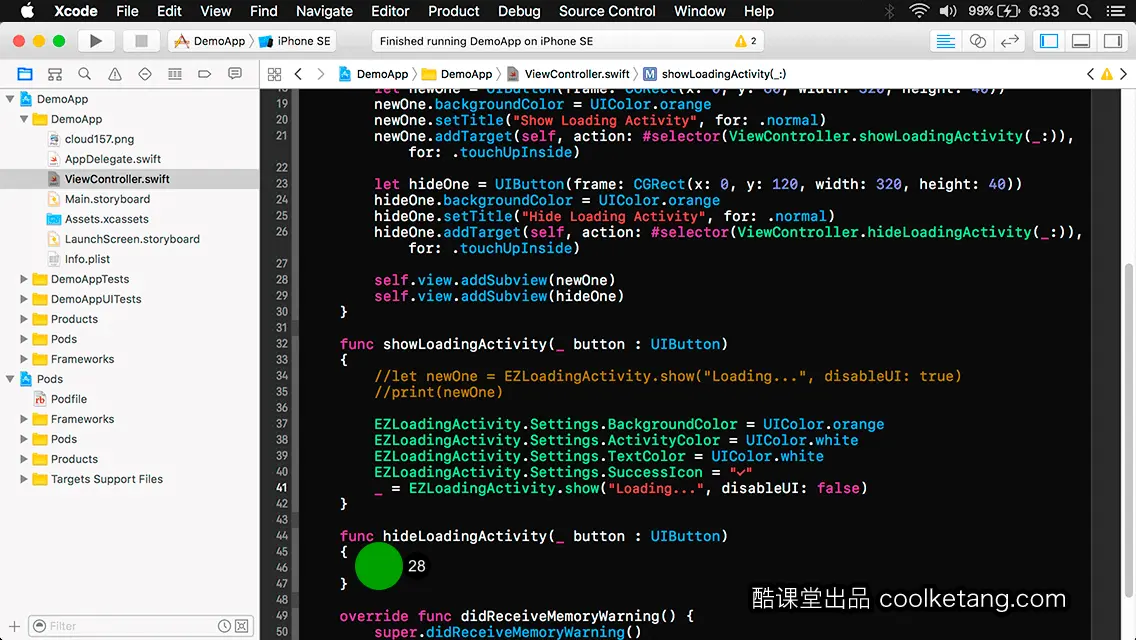1136x640 pixels.
Task: Open the Editor menu
Action: (x=390, y=11)
